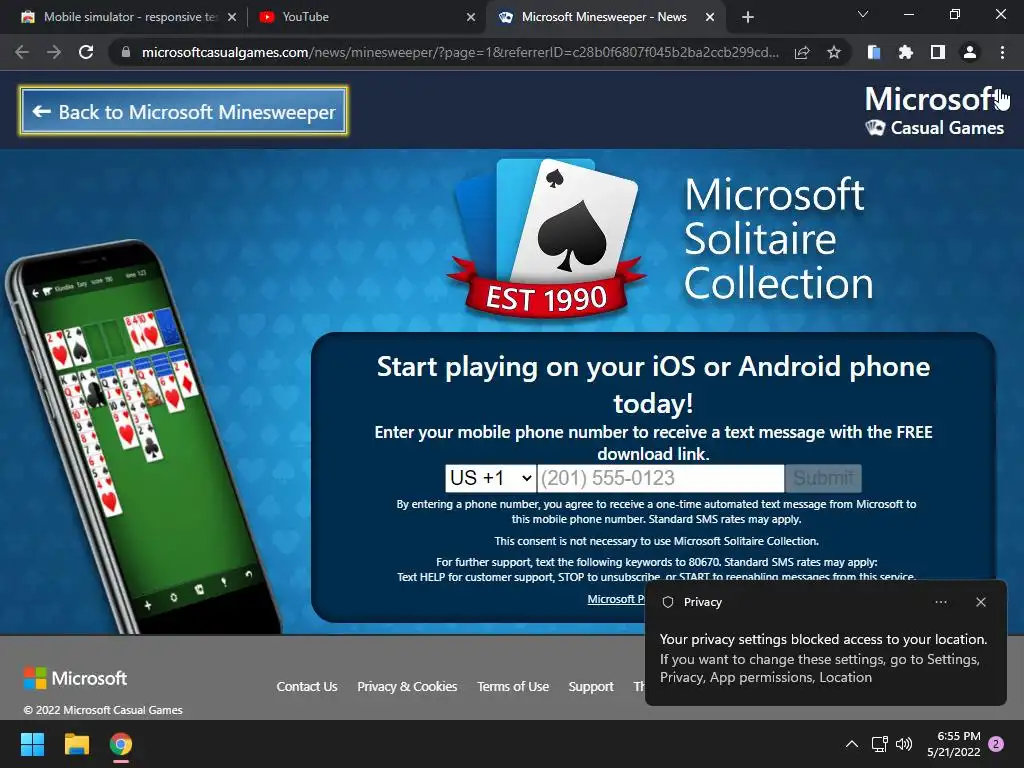Open the blue mobile simulator extension icon

point(874,52)
